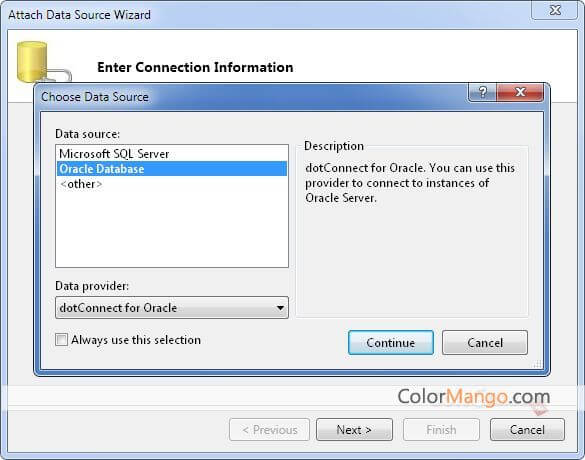Close the Choose Data Source dialog
The image size is (585, 460).
click(x=520, y=92)
